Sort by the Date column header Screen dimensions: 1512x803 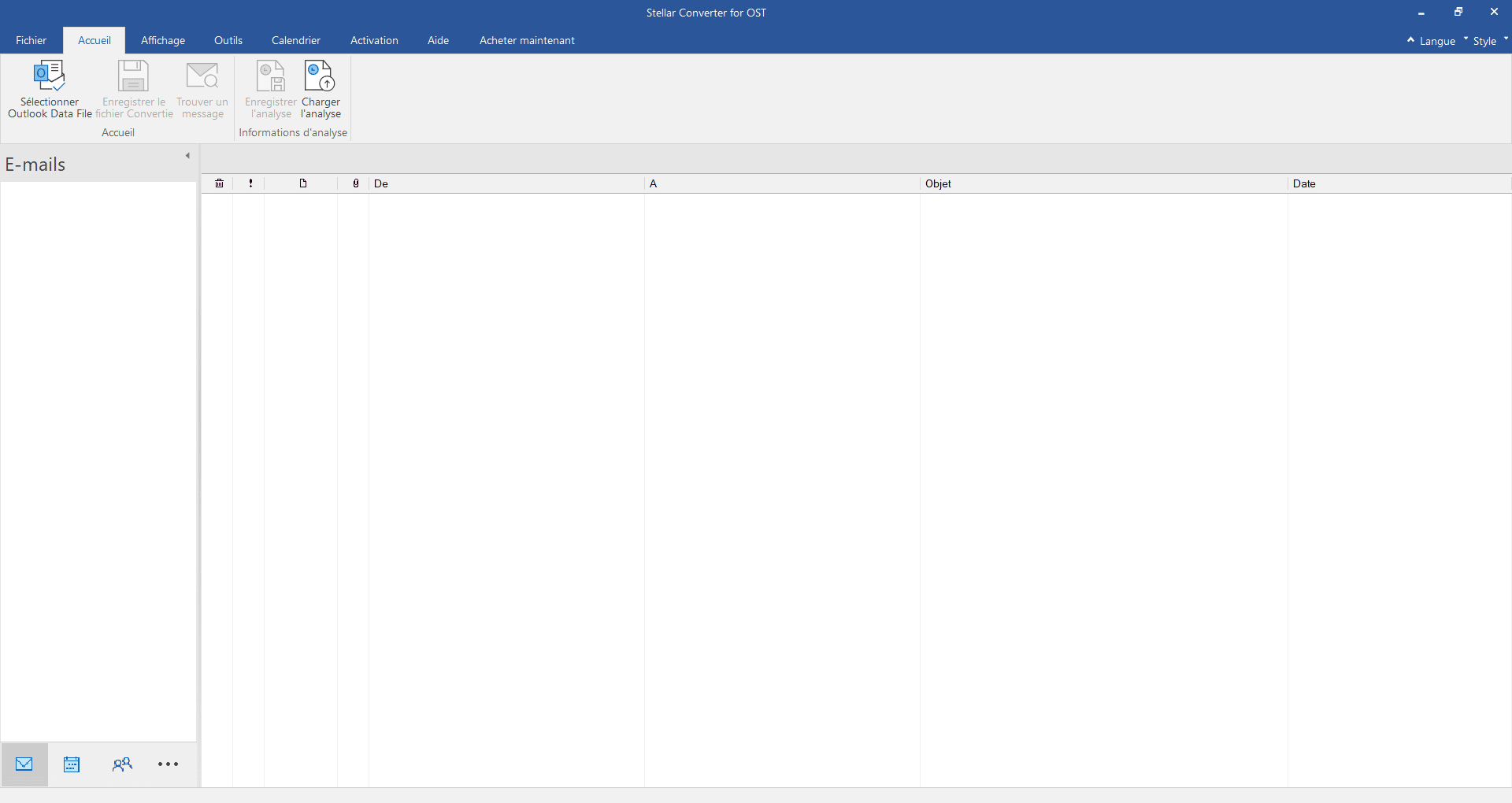pyautogui.click(x=1304, y=183)
